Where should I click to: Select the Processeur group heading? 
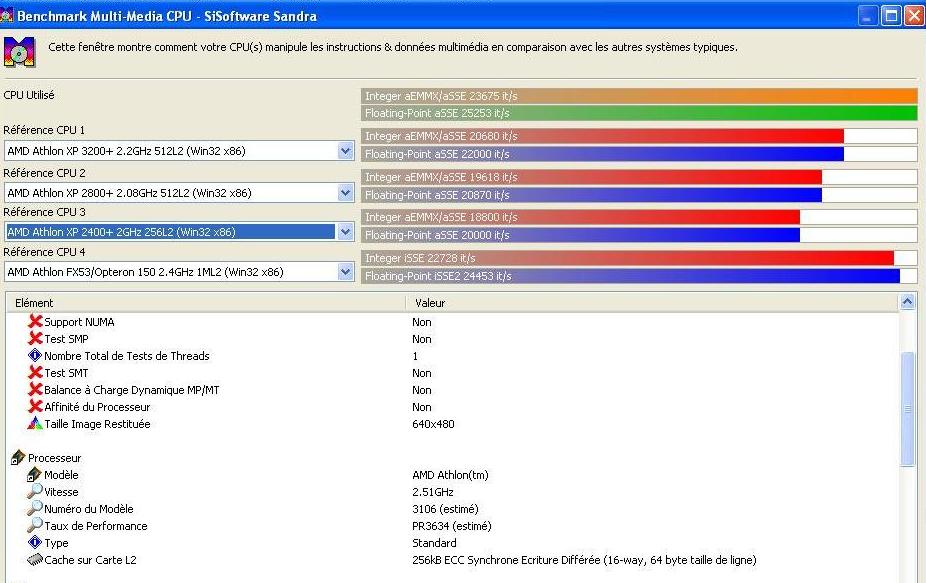coord(54,458)
